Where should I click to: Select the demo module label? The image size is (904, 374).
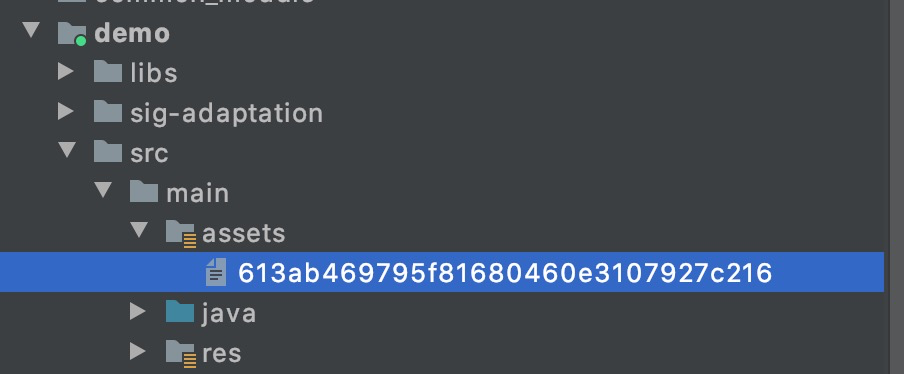(x=132, y=33)
